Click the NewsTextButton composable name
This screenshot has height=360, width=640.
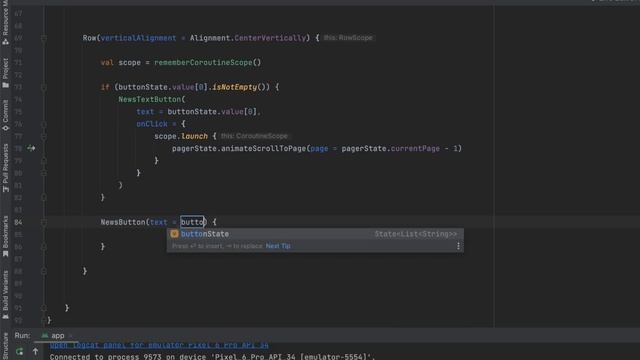coord(150,99)
